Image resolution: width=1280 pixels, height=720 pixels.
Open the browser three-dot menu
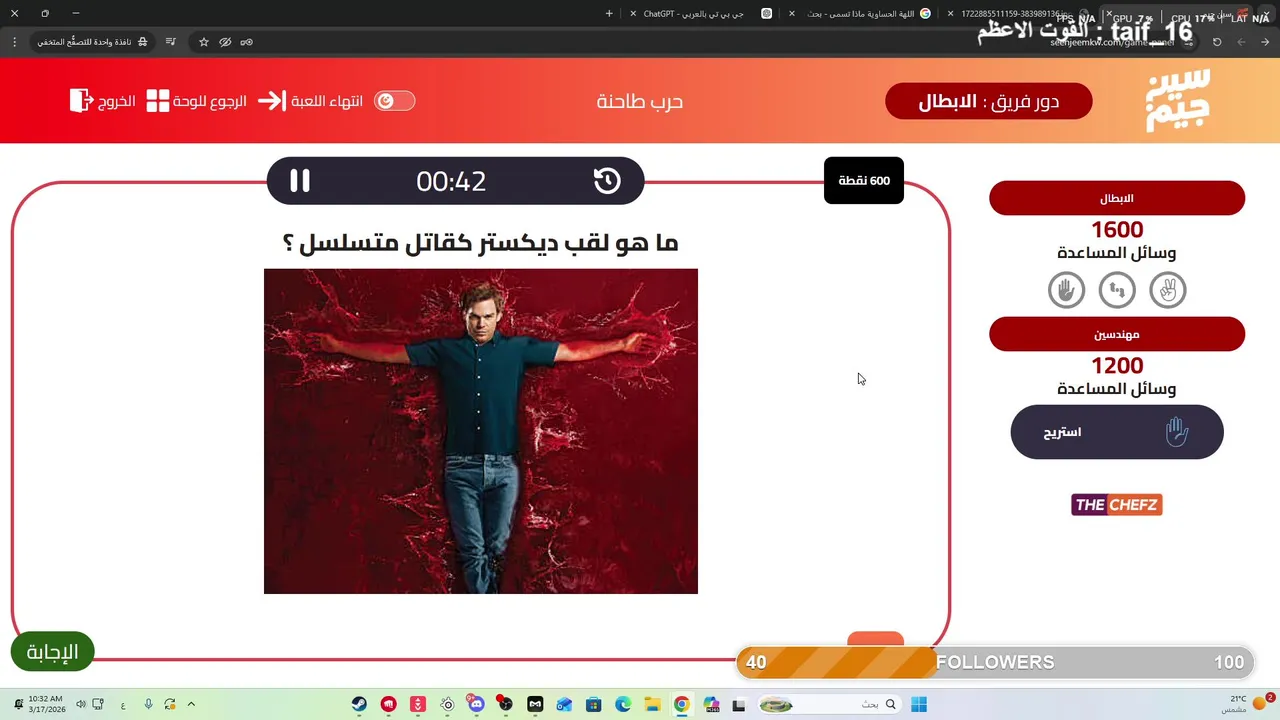14,42
